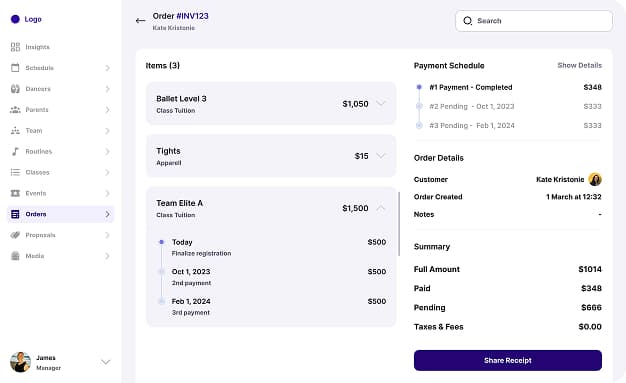Select the Media sidebar icon
This screenshot has width=626, height=383.
15,256
